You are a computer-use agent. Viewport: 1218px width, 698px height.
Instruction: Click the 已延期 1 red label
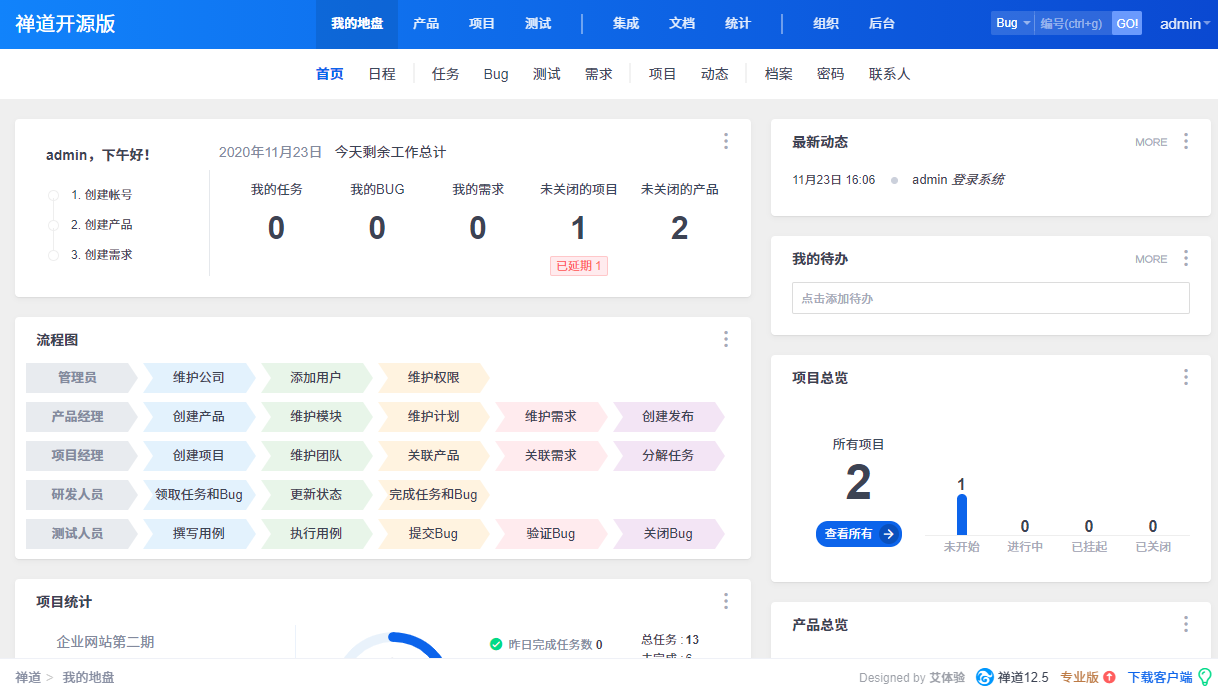coord(579,265)
